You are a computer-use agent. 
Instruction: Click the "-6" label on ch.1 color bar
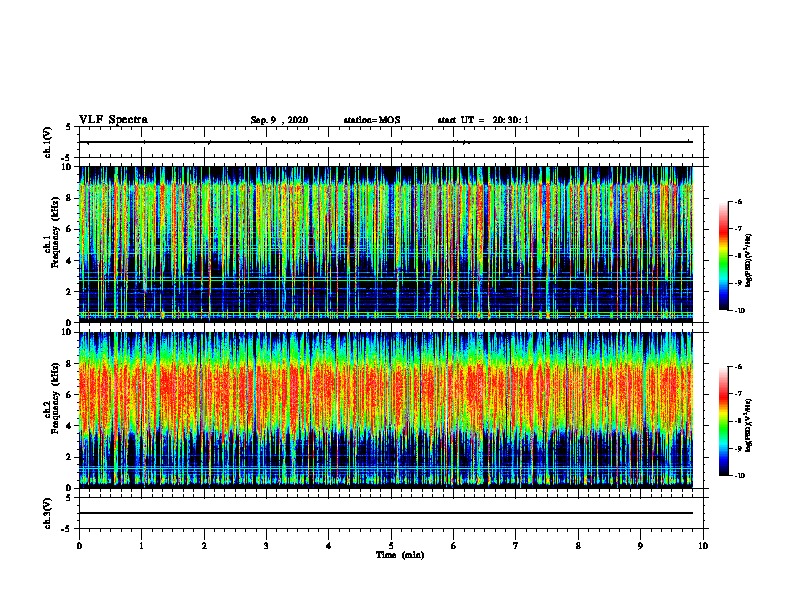[x=738, y=201]
